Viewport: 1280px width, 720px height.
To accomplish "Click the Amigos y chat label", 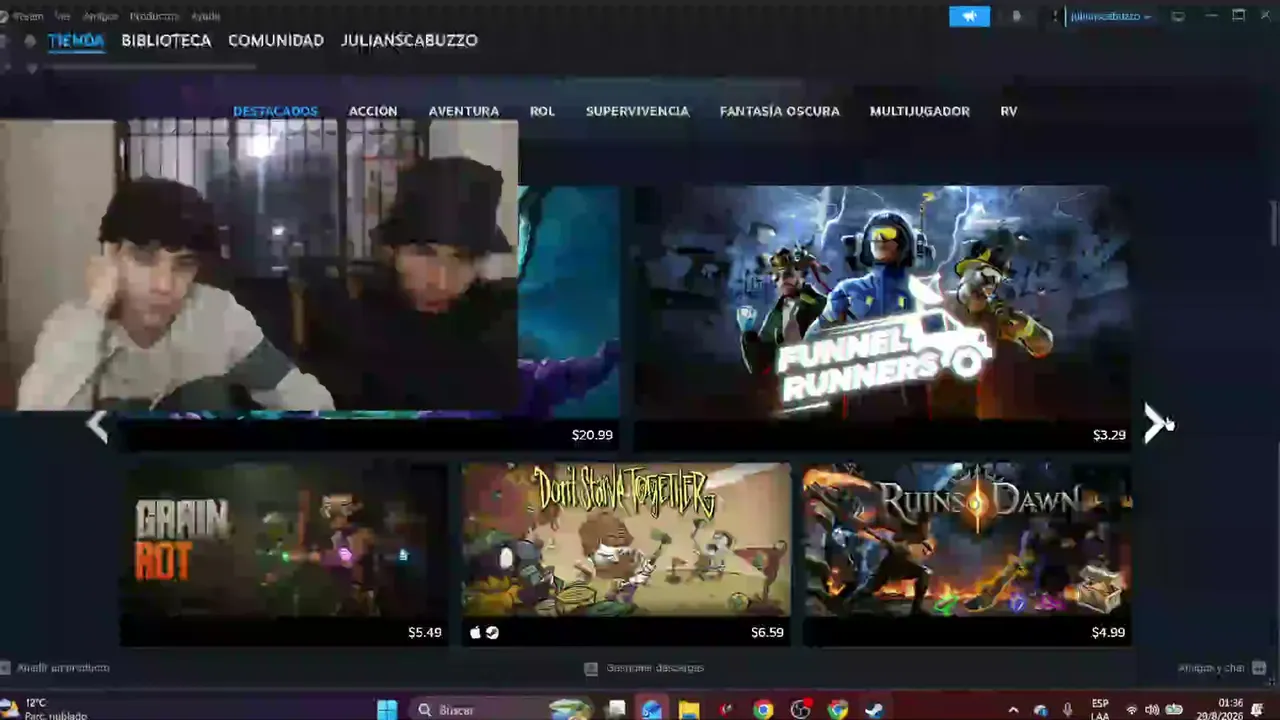I will click(x=1211, y=668).
